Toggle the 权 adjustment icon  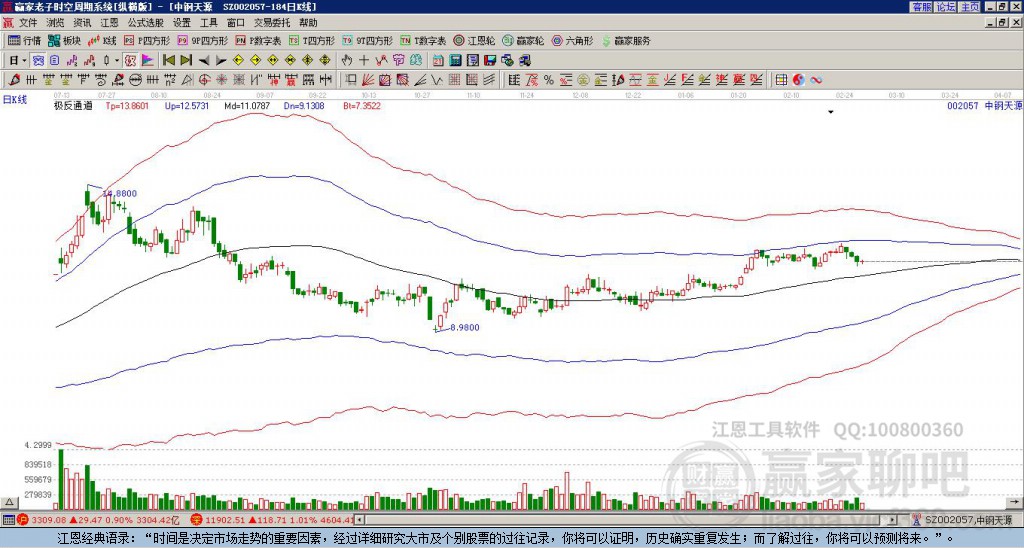[x=130, y=61]
